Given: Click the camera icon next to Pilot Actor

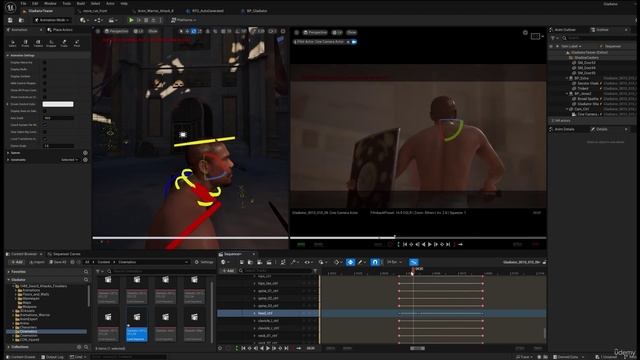Looking at the screenshot, I should 354,42.
